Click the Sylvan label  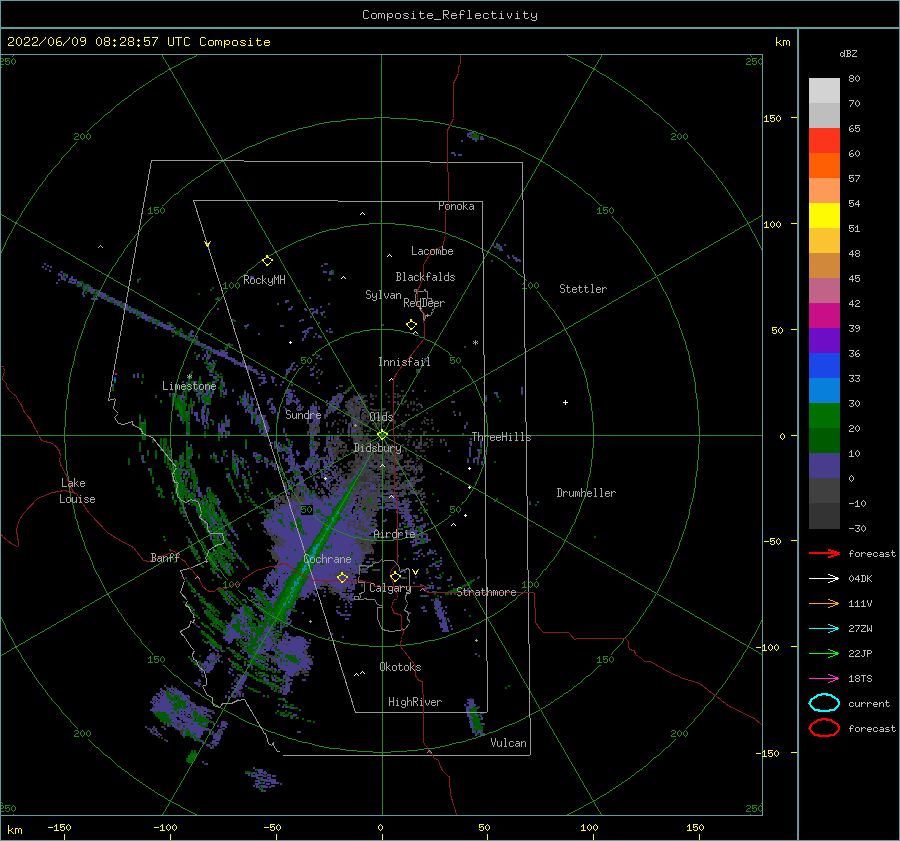[x=383, y=295]
